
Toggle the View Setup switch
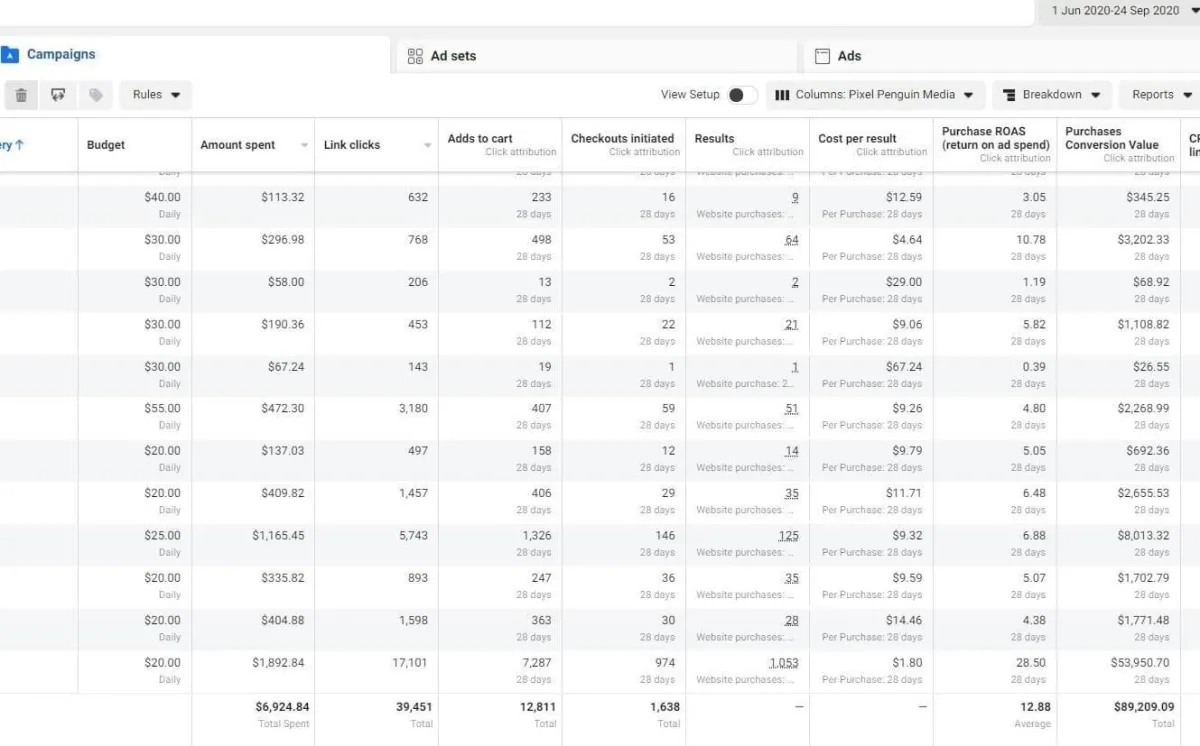pos(741,95)
